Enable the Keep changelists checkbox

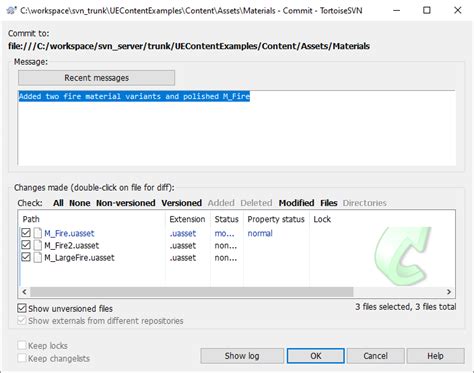coord(22,358)
